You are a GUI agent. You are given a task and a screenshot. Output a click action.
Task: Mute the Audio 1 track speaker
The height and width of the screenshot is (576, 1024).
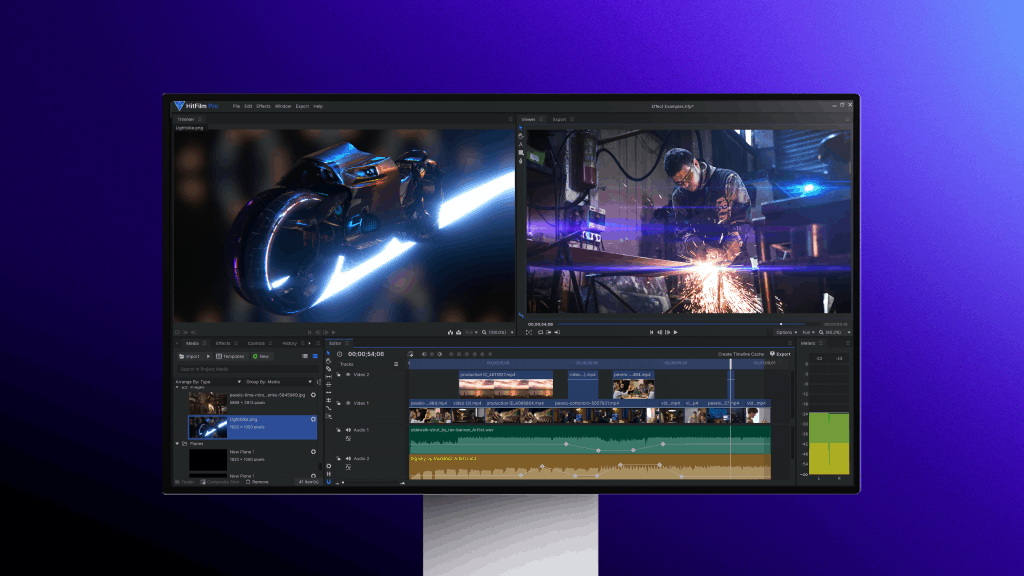[348, 430]
